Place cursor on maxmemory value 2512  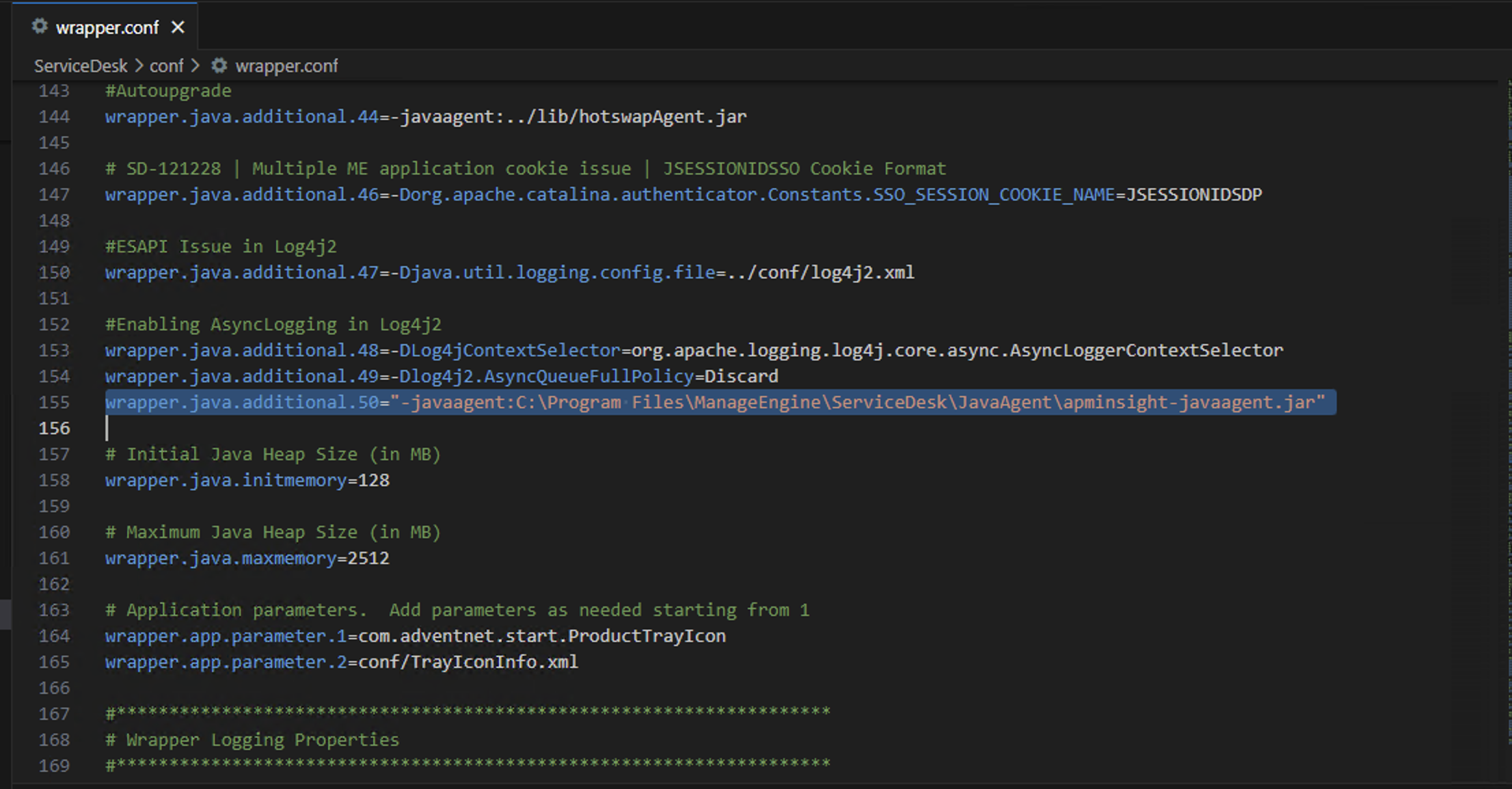(x=368, y=558)
